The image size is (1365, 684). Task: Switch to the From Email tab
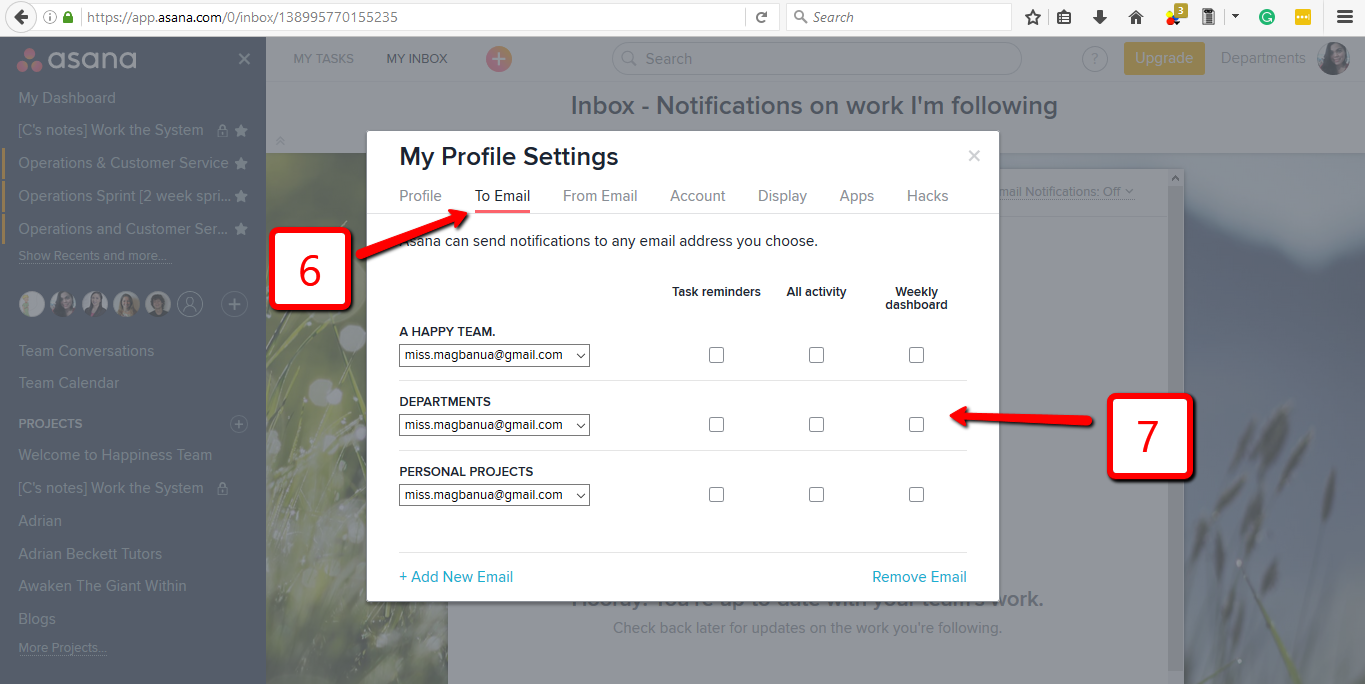coord(600,196)
